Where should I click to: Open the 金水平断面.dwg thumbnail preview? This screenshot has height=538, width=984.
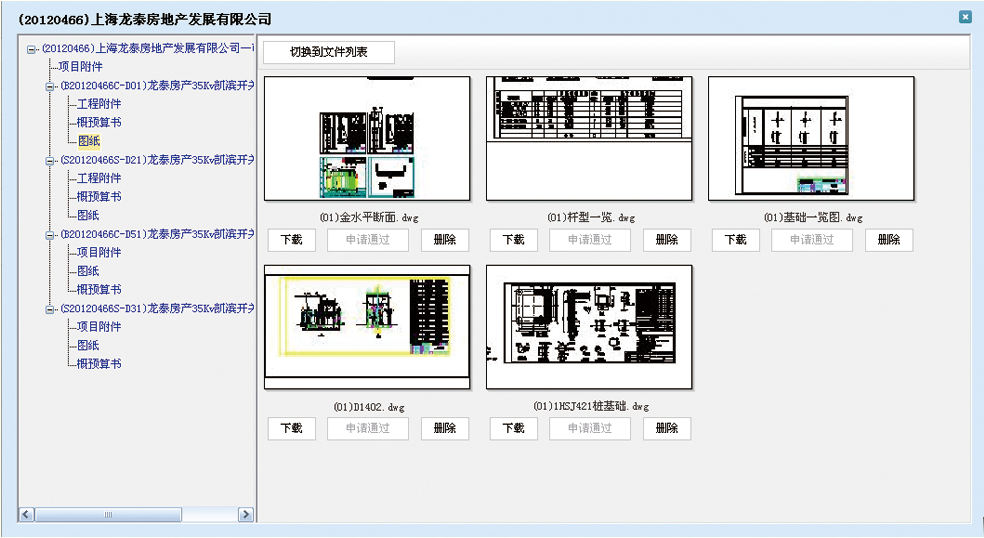point(367,139)
